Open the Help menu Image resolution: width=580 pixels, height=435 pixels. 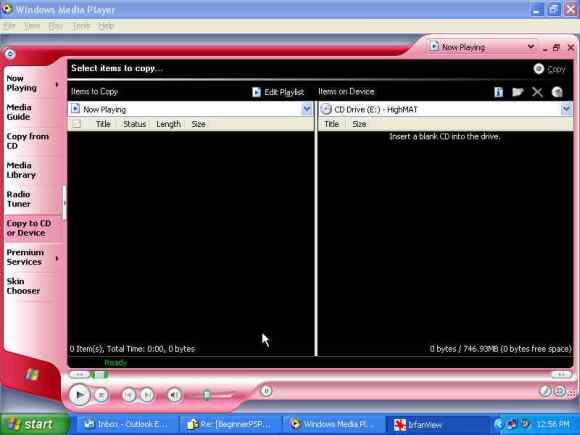click(106, 26)
